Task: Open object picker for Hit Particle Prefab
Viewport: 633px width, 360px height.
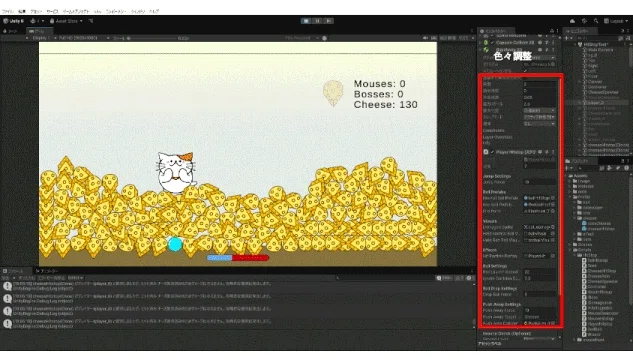Action: (x=553, y=256)
